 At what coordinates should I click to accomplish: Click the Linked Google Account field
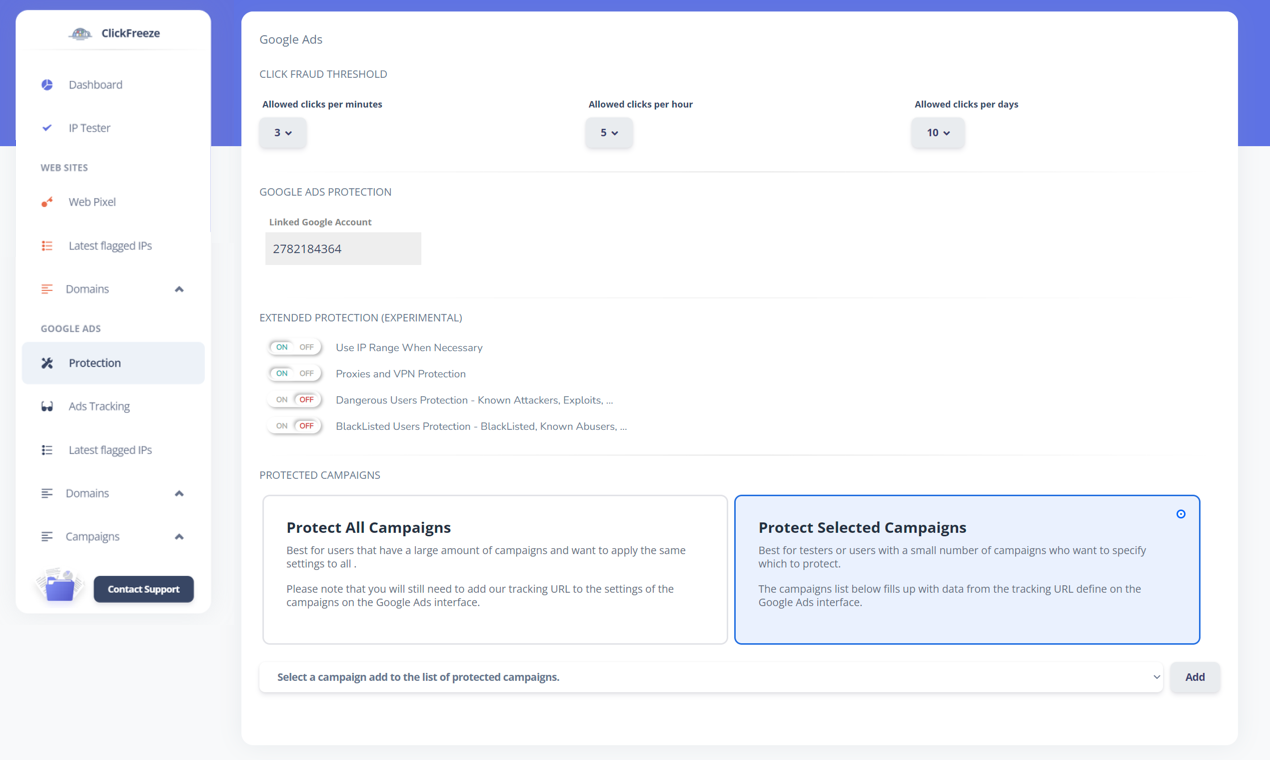pos(343,249)
